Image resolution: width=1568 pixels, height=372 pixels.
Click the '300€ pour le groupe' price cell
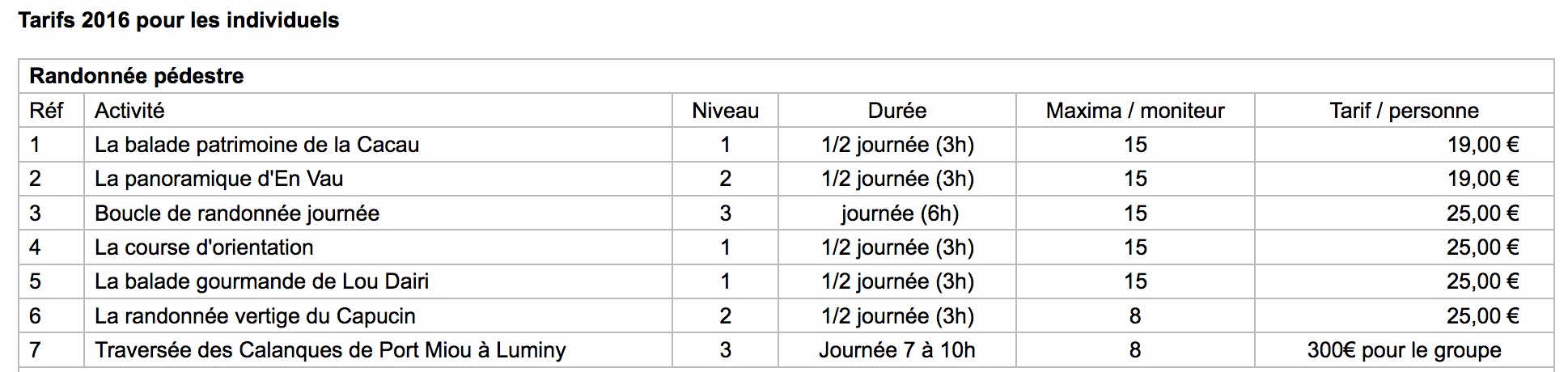1404,350
